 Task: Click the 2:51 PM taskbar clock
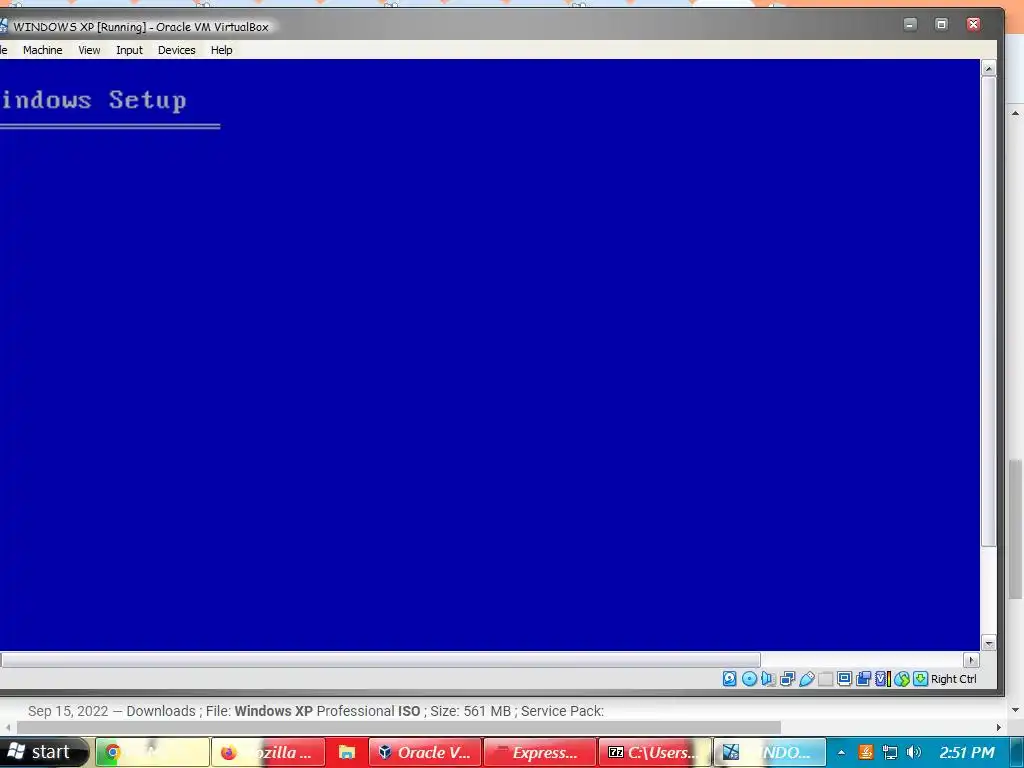(x=967, y=753)
